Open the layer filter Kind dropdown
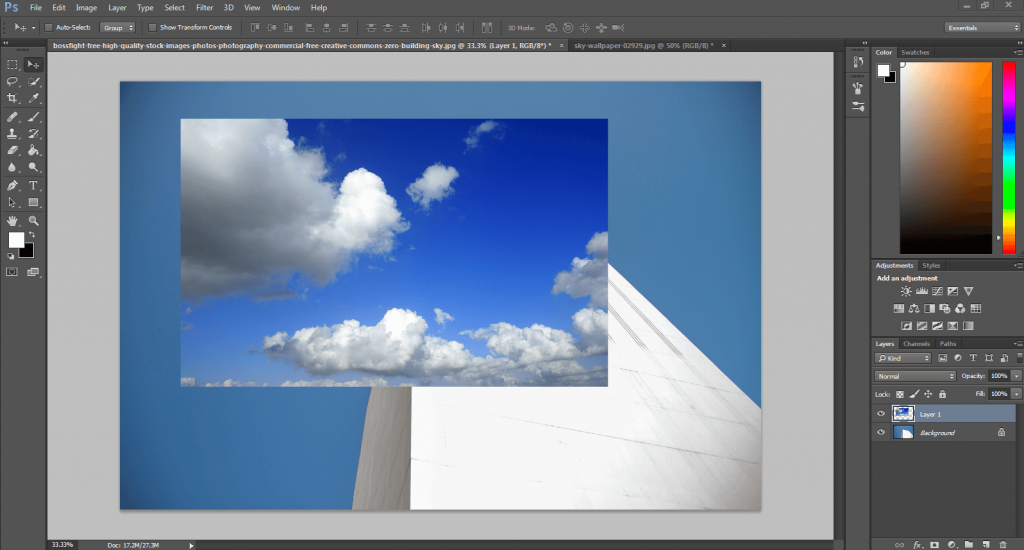Image resolution: width=1024 pixels, height=550 pixels. 903,358
